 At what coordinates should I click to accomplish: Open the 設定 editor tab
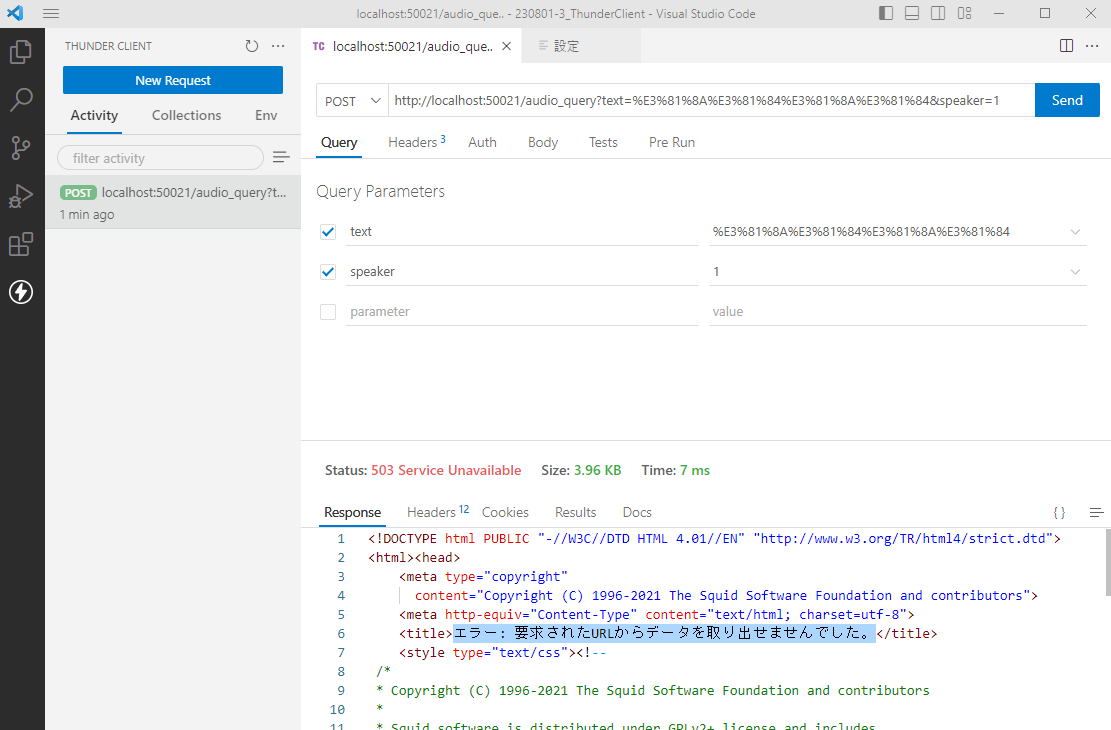(x=581, y=46)
